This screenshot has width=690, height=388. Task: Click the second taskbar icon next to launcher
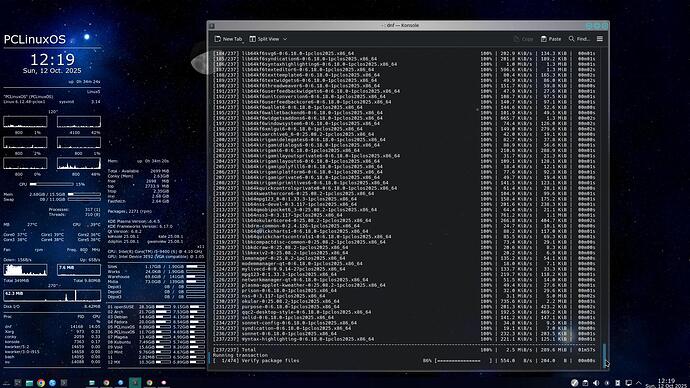(x=18, y=383)
